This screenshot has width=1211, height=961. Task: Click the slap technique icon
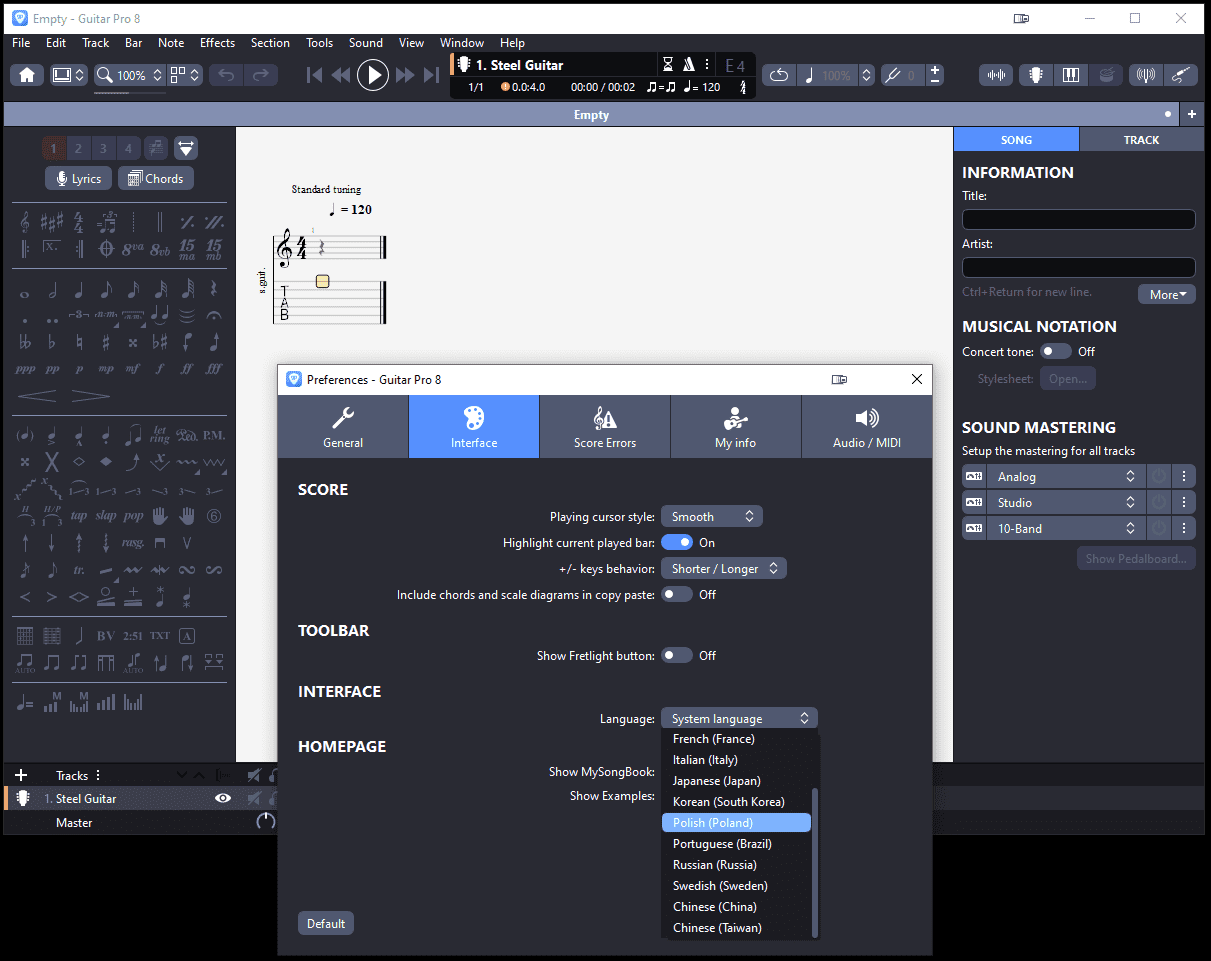(106, 516)
